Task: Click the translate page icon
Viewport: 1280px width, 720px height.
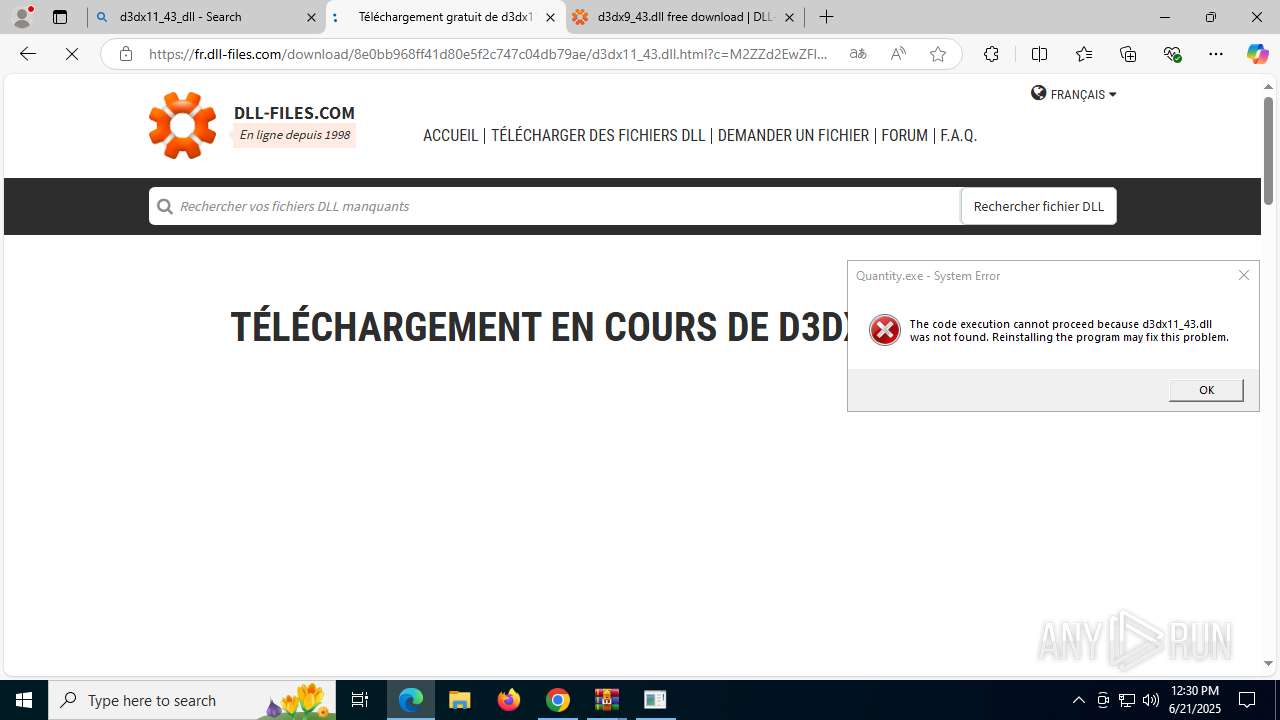Action: [858, 54]
